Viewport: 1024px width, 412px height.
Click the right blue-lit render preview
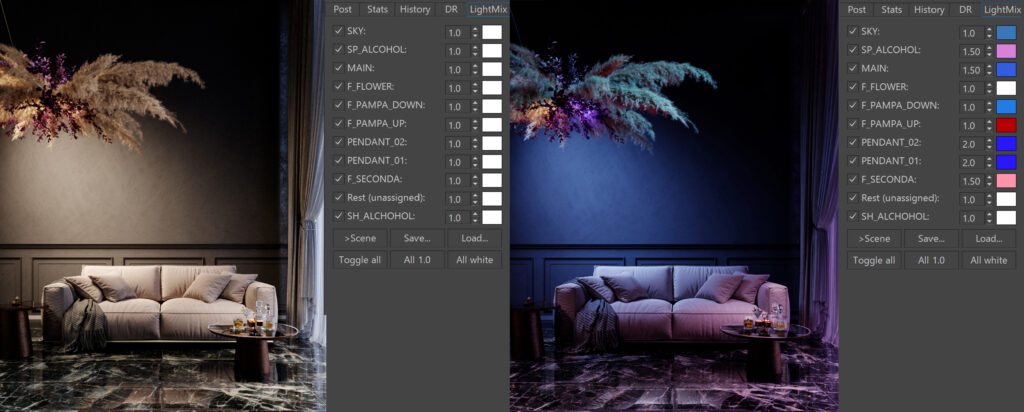(x=674, y=206)
